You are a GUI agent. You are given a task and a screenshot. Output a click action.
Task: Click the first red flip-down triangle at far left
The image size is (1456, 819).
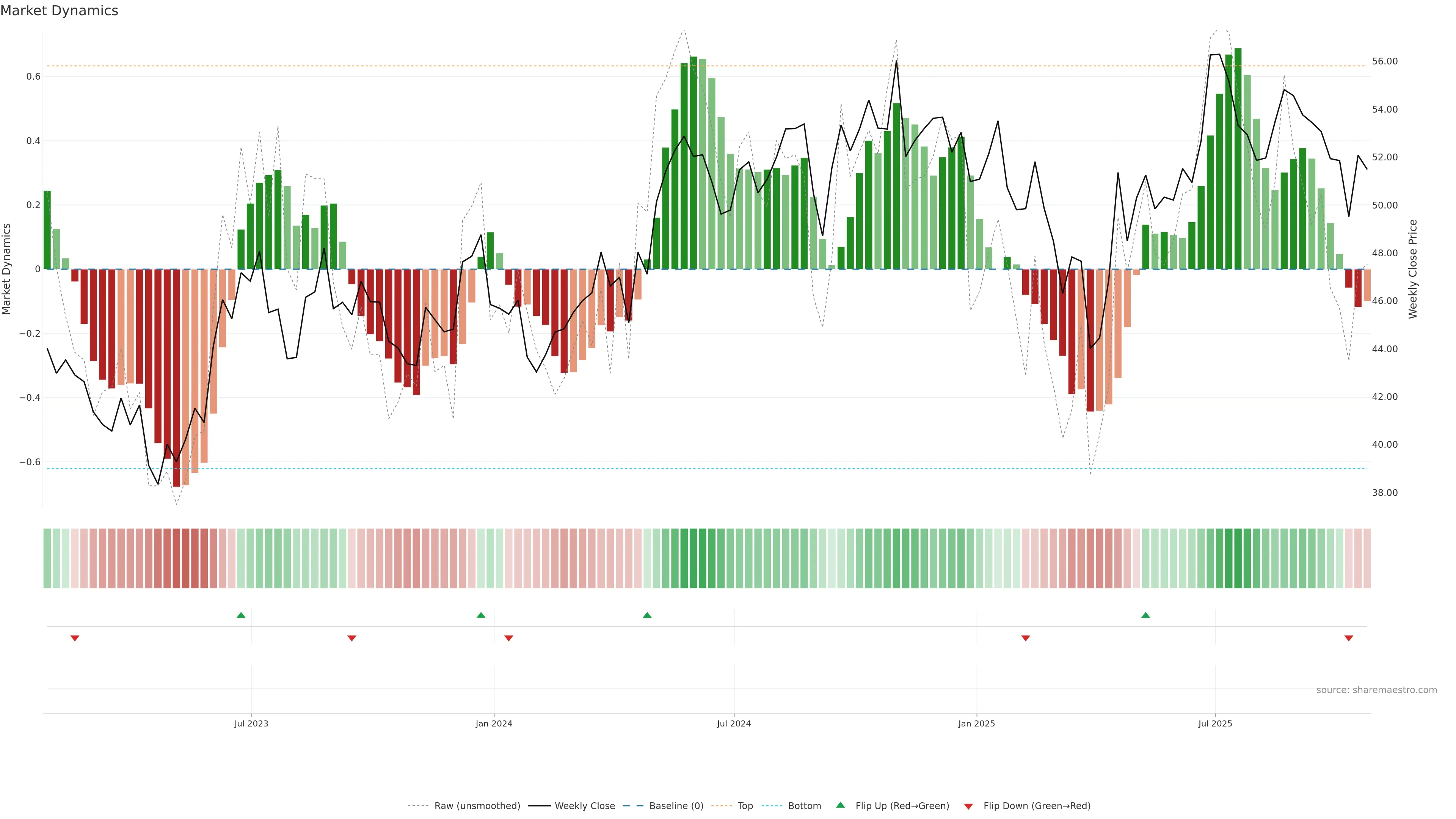pos(75,638)
